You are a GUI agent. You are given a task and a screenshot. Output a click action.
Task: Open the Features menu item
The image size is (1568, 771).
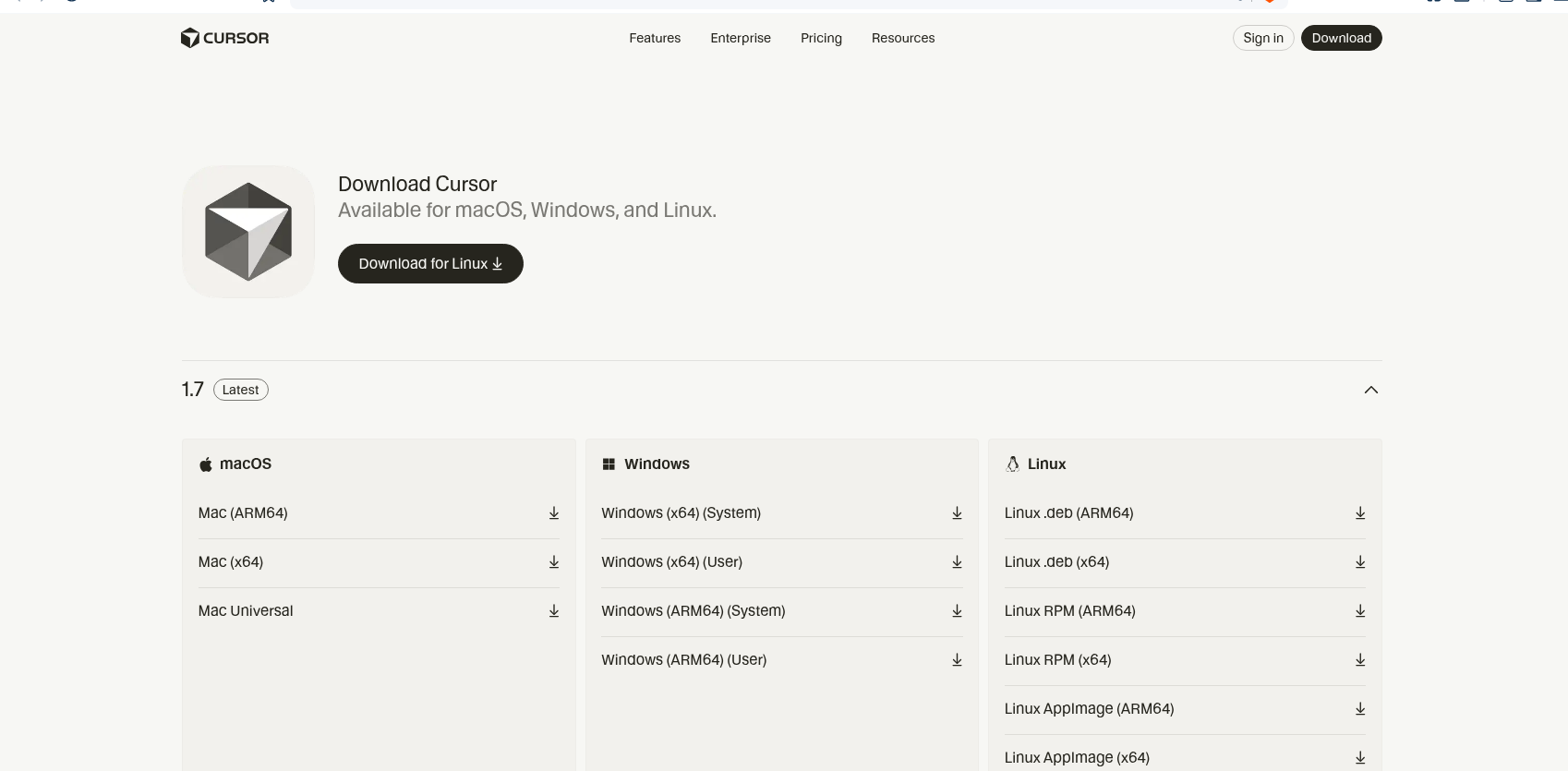coord(655,38)
